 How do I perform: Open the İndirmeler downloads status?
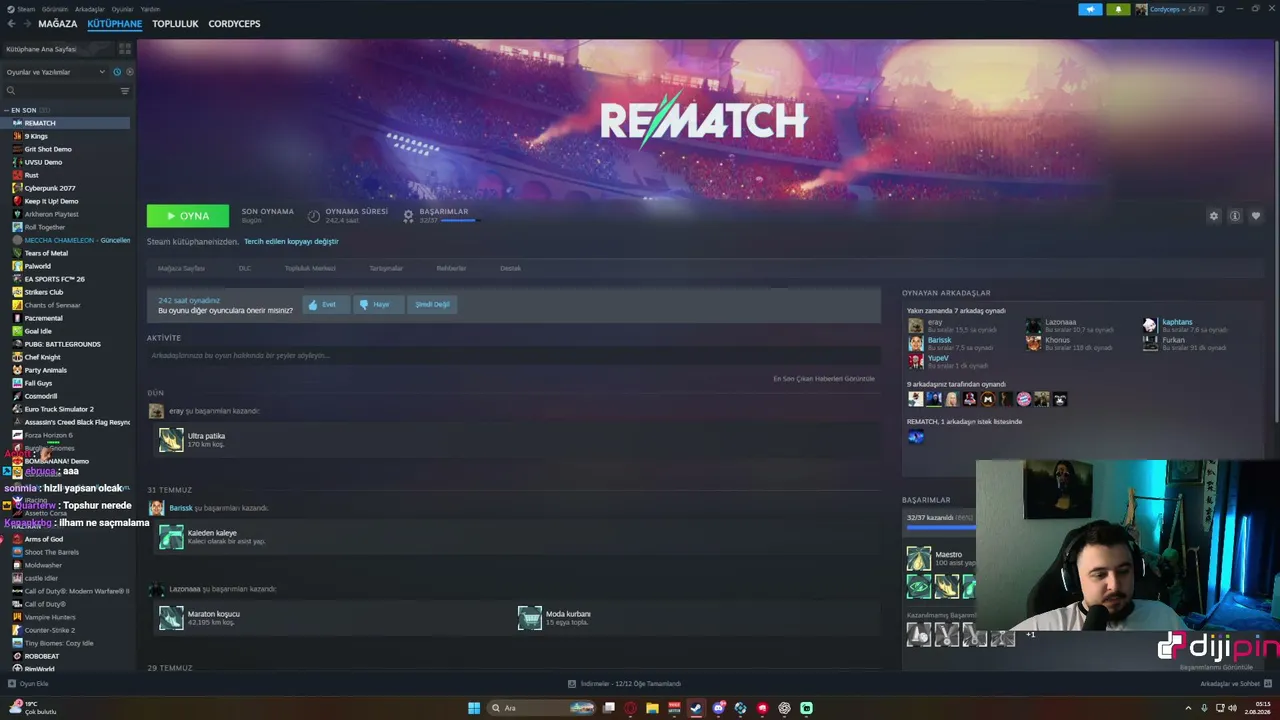(x=625, y=684)
